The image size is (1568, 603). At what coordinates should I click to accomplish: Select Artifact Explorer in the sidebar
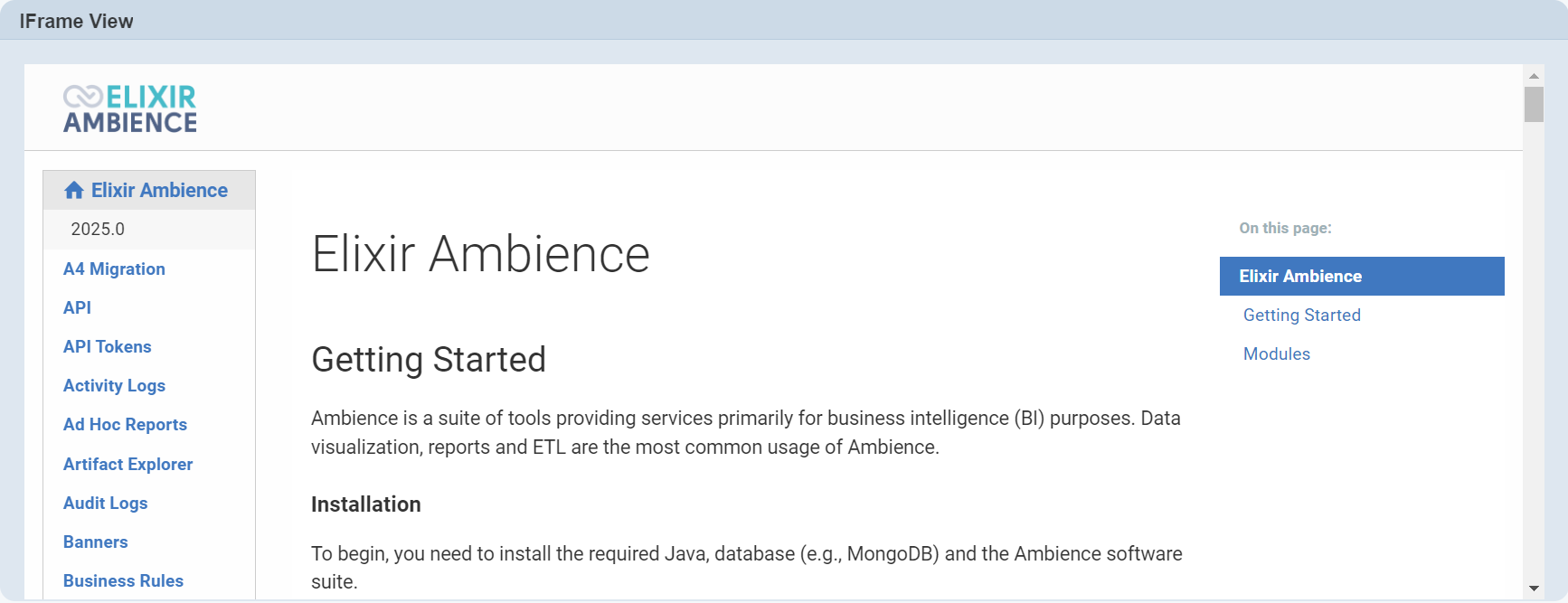click(x=128, y=465)
